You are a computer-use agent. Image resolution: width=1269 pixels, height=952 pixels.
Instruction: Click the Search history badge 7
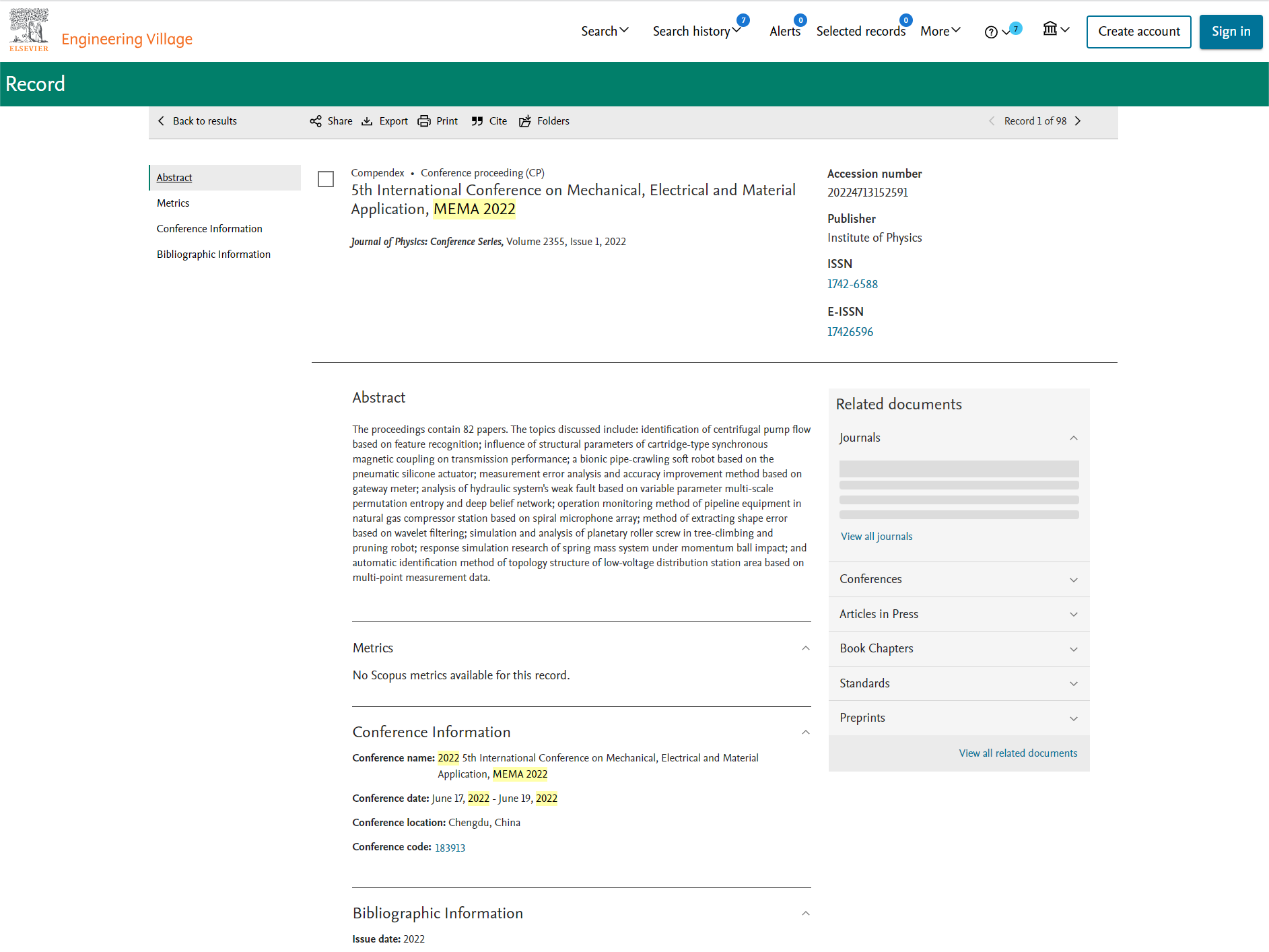(743, 20)
